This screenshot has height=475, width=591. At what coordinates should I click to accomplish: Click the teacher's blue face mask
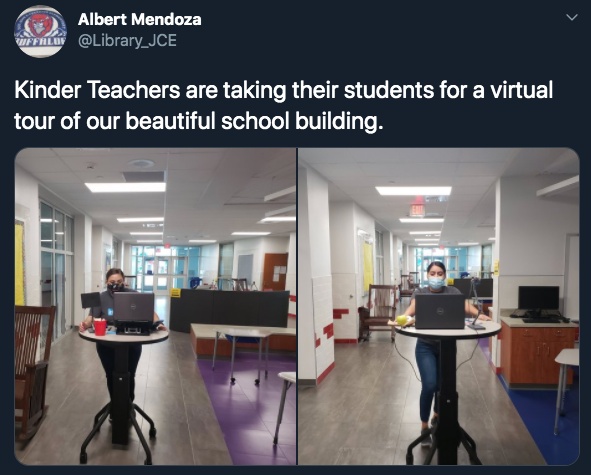click(x=436, y=283)
